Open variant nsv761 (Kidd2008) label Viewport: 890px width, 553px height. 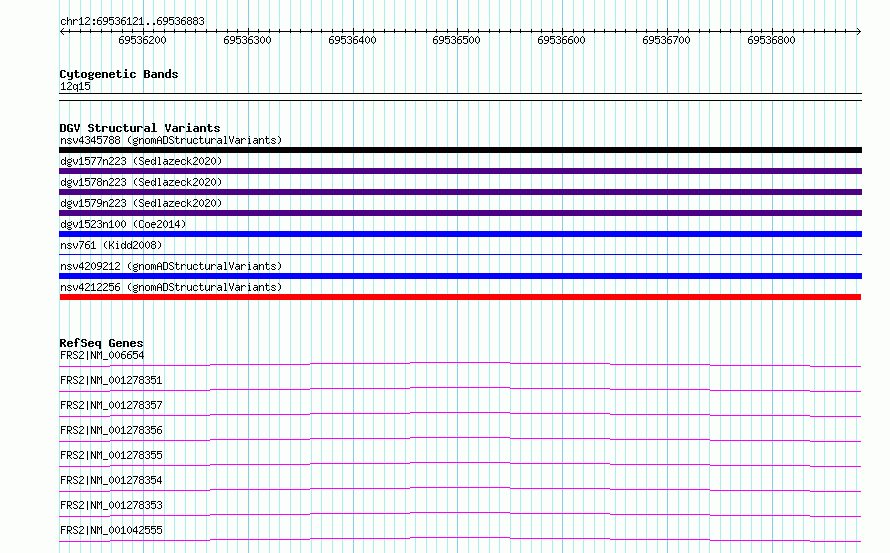[x=111, y=245]
